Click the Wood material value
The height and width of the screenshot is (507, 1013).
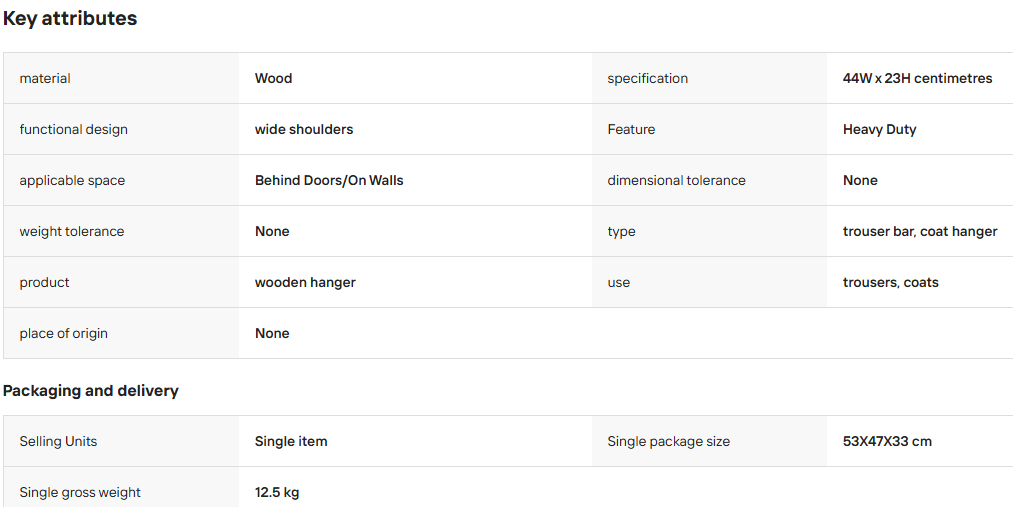pyautogui.click(x=273, y=78)
